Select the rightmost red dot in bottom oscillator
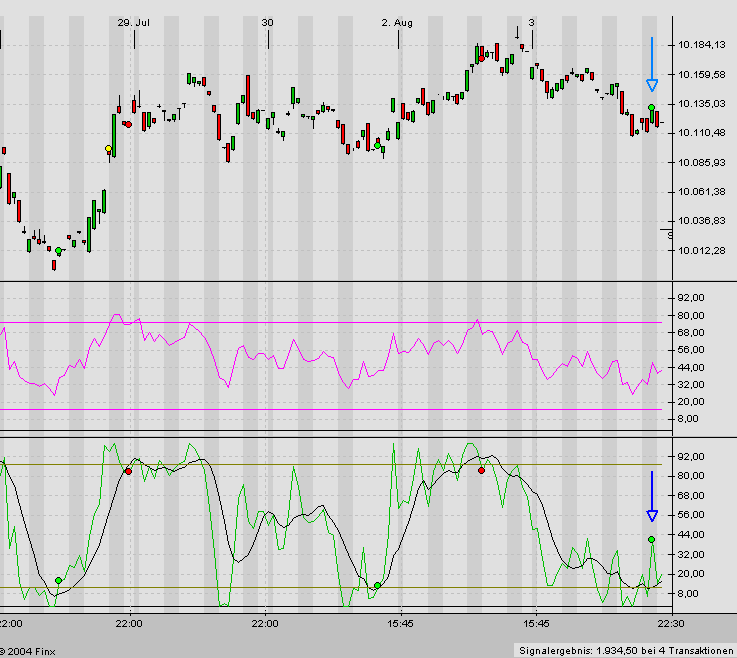Image resolution: width=737 pixels, height=658 pixels. [482, 469]
